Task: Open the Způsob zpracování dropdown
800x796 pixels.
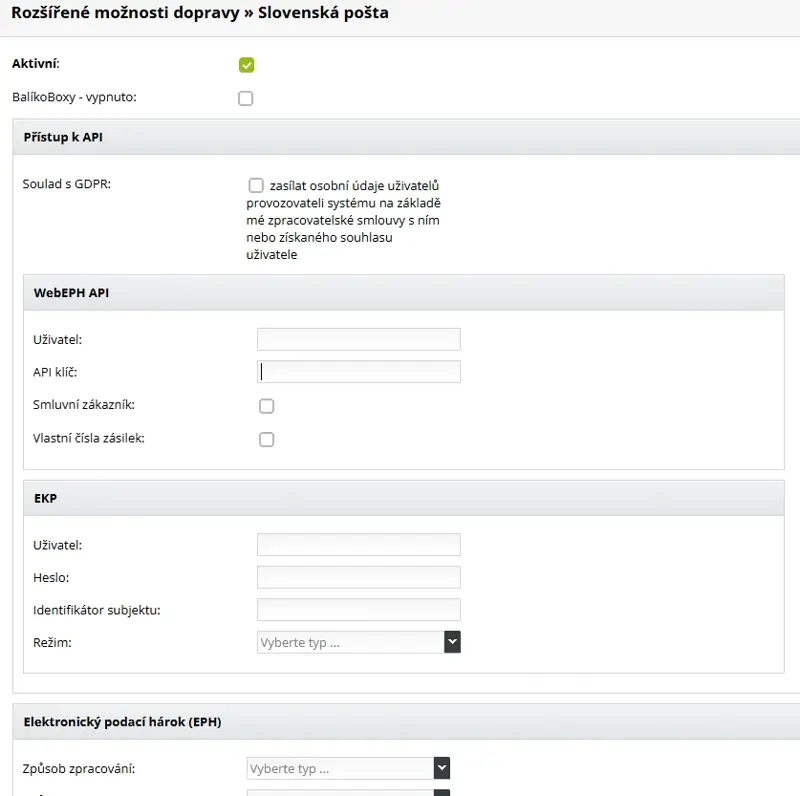Action: (348, 768)
